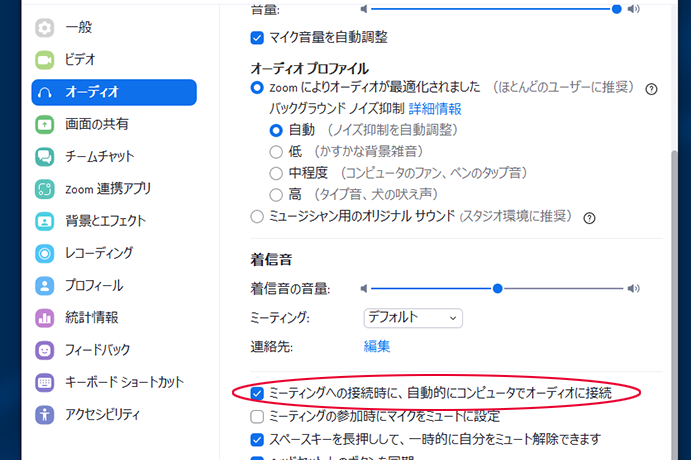Click the オーディオ プロファイル heading
The height and width of the screenshot is (460, 691).
click(x=309, y=68)
